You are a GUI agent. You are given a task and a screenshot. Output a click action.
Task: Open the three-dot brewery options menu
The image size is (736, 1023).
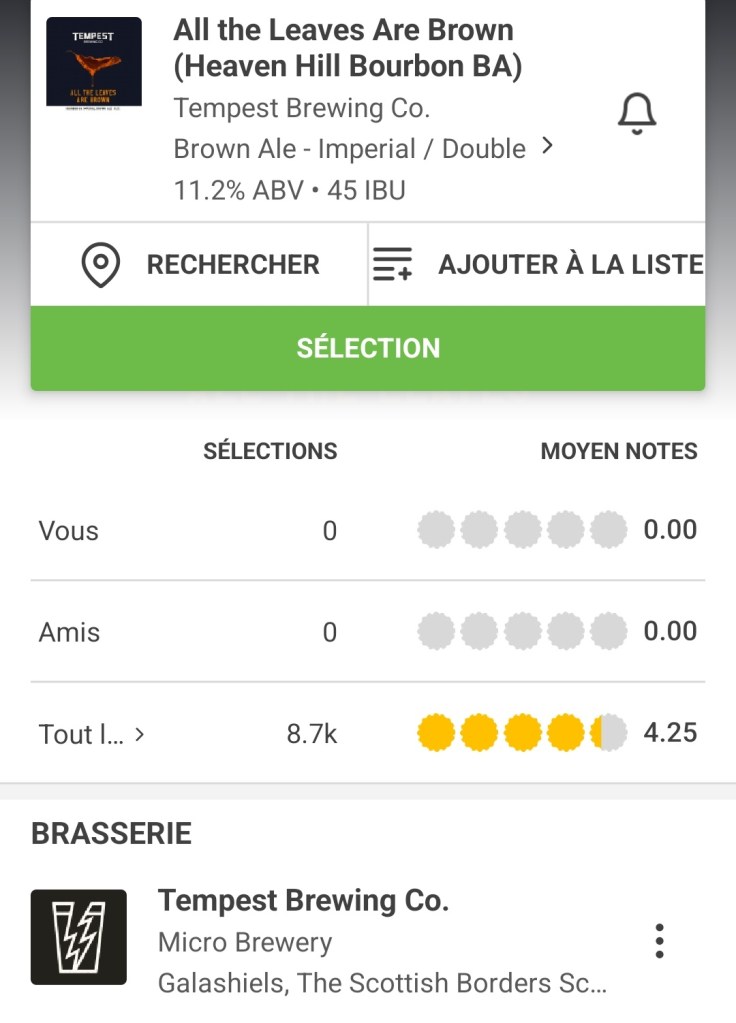point(658,941)
